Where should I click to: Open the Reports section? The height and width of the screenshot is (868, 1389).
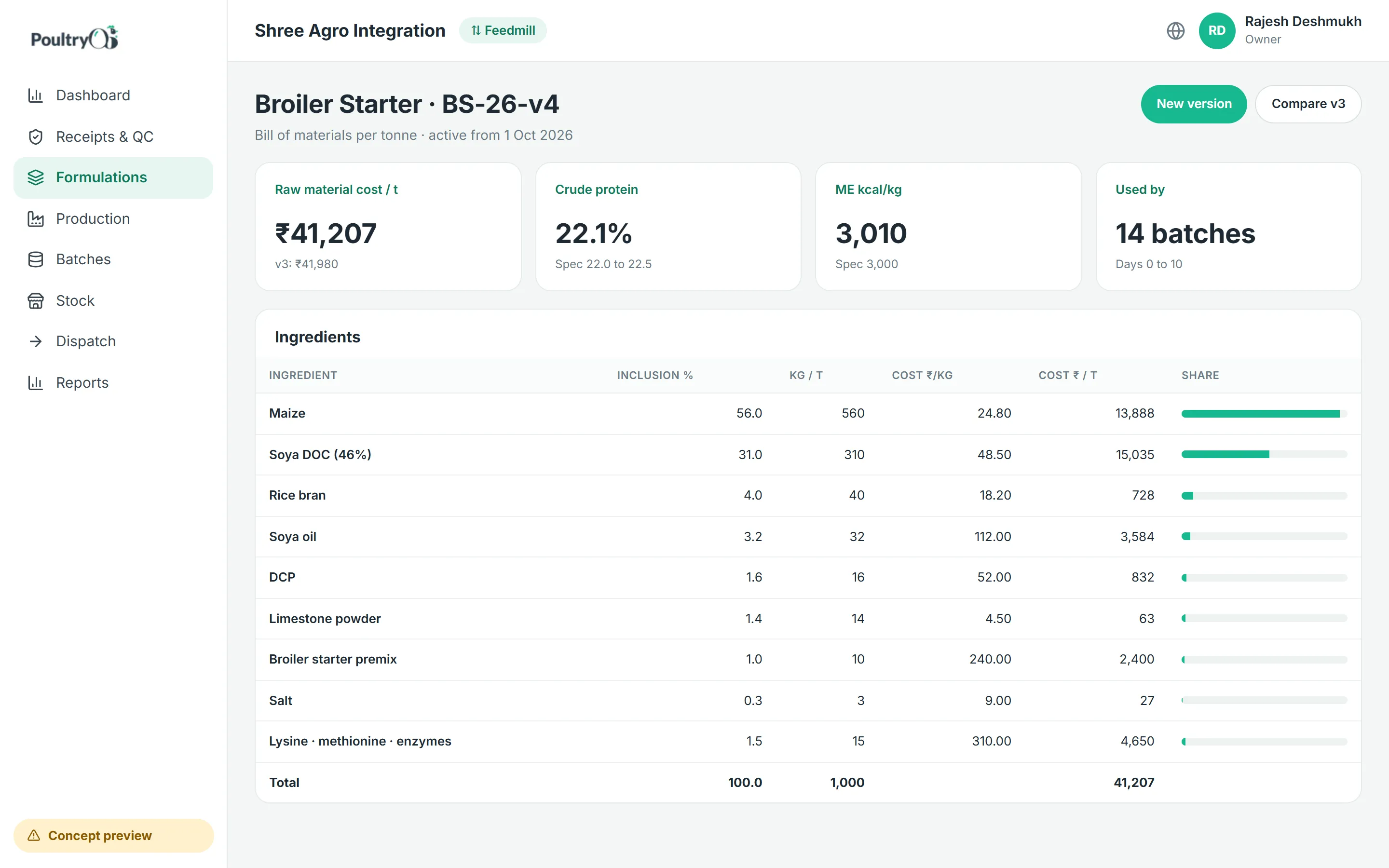(x=113, y=383)
